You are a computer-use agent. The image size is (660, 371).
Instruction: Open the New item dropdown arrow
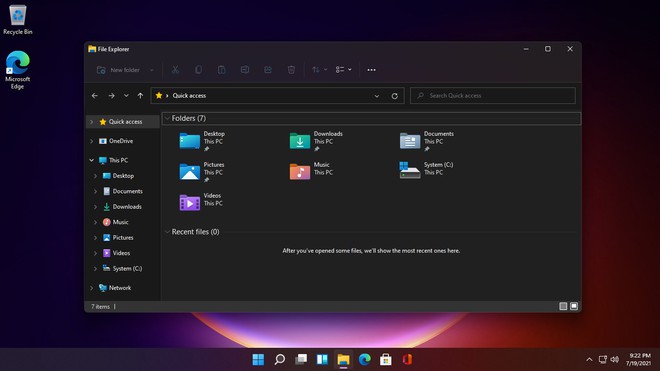[152, 70]
